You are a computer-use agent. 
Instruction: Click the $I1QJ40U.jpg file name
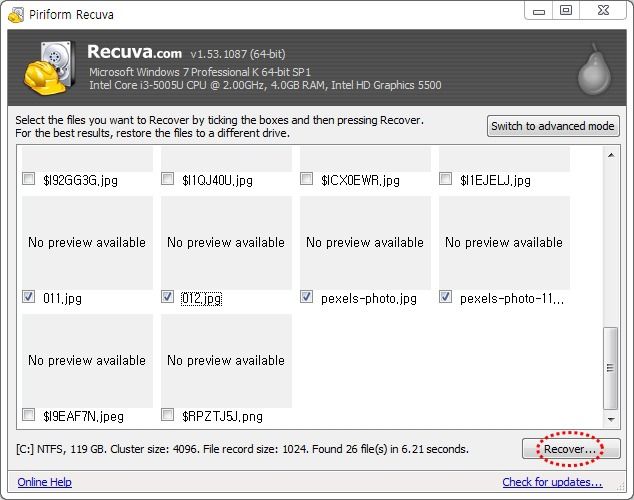pos(218,180)
